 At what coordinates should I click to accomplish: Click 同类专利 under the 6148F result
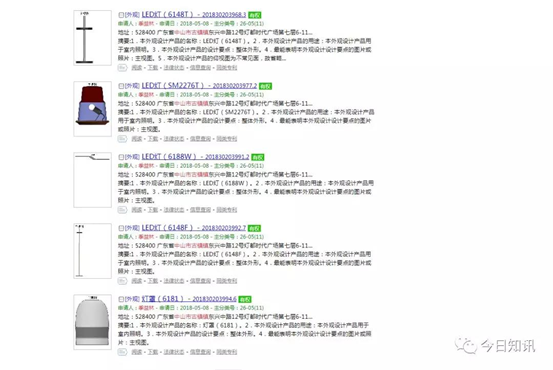(227, 281)
